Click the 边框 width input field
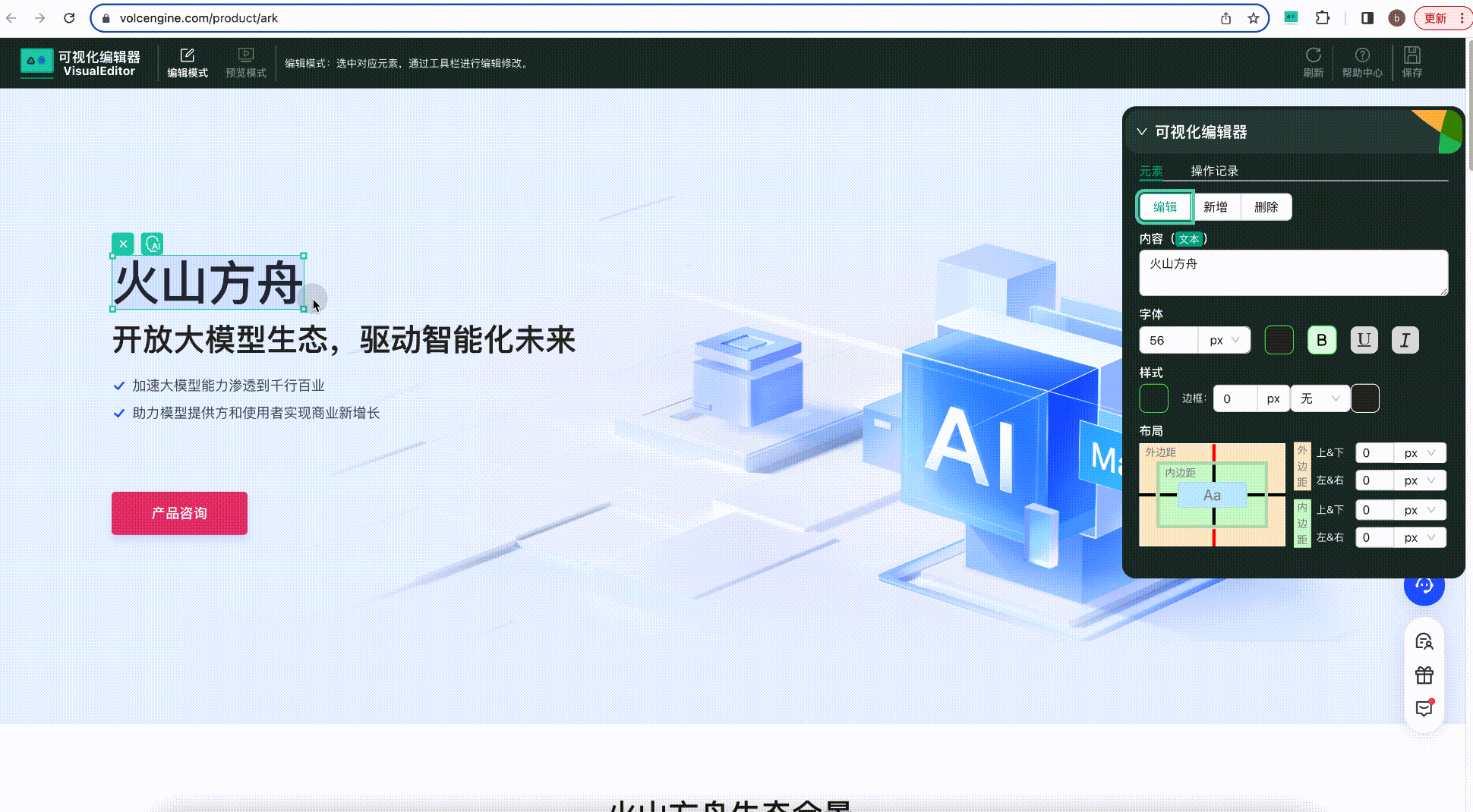Screen dimensions: 1473x812 [1235, 398]
